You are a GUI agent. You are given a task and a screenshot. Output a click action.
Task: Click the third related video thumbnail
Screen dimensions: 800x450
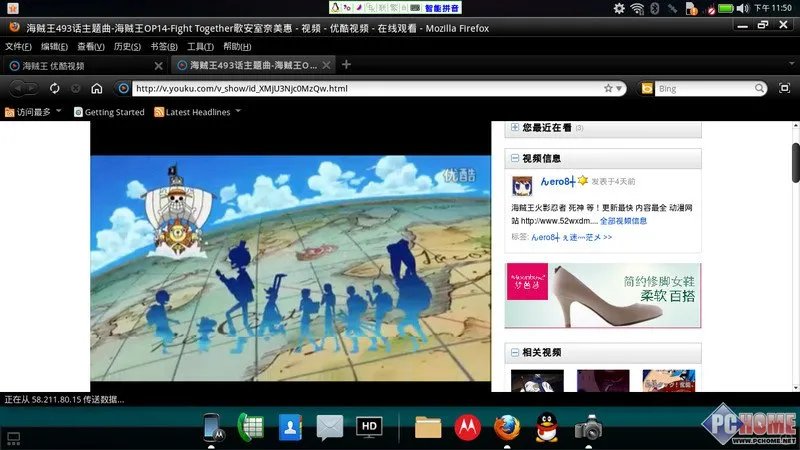click(x=669, y=381)
